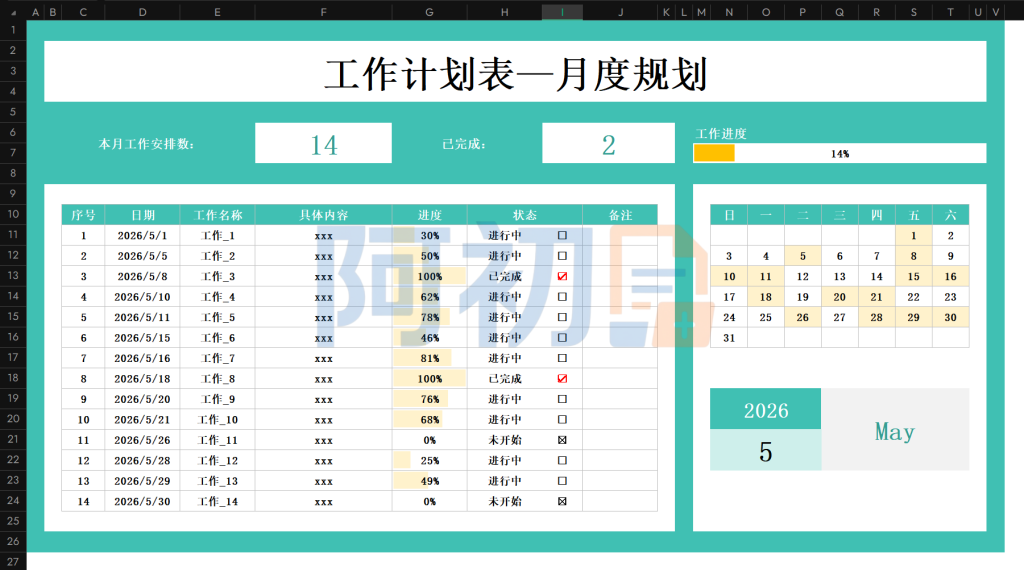Select the 0% progress cell of 工作_14
1024x570 pixels.
(430, 501)
